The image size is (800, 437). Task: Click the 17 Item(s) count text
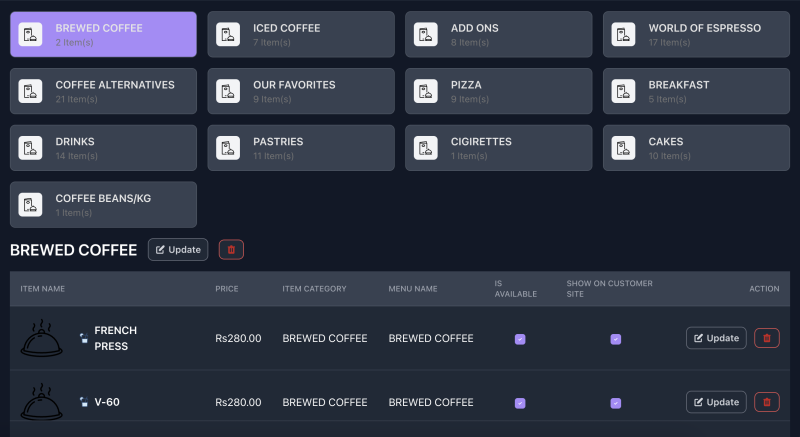tap(669, 42)
